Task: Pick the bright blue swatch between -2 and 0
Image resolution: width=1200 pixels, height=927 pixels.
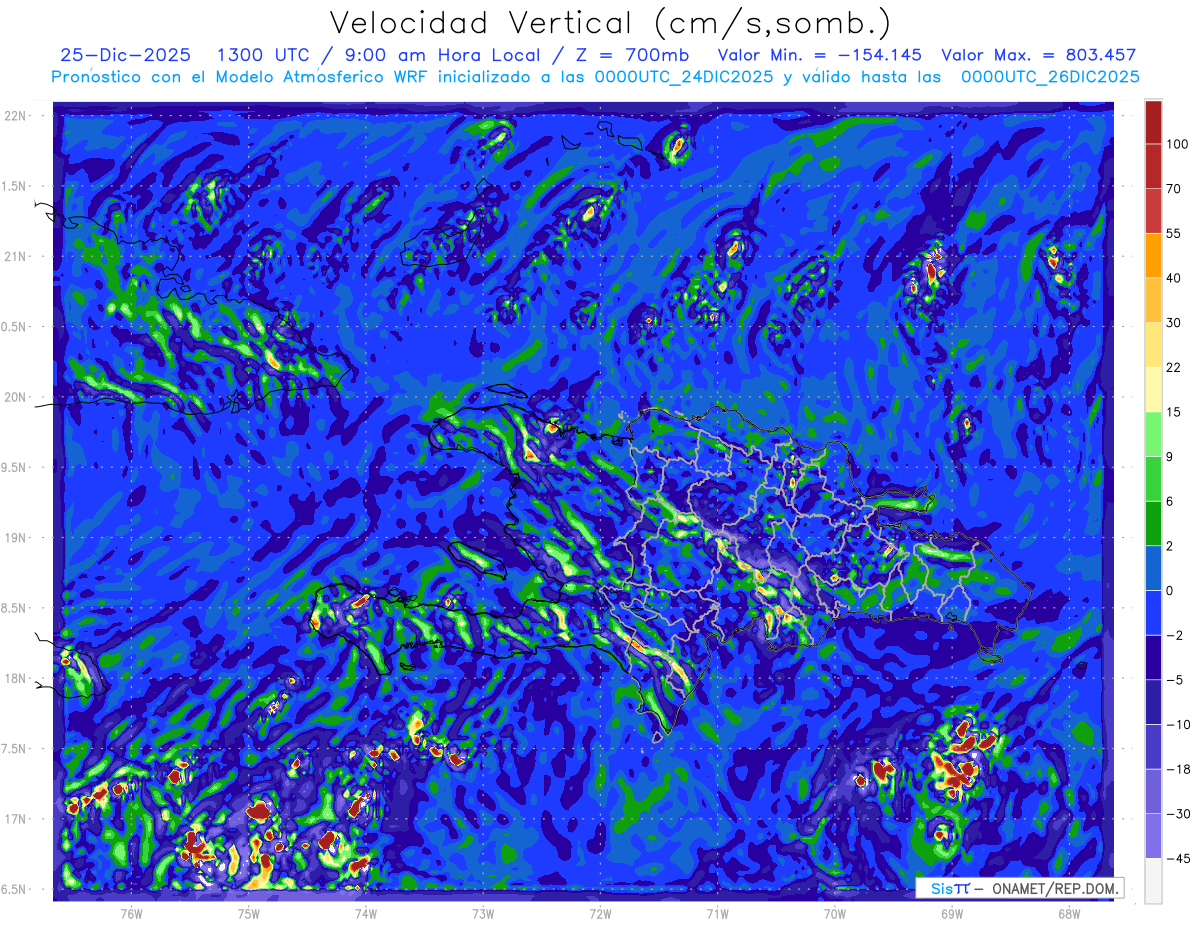Action: [x=1154, y=612]
